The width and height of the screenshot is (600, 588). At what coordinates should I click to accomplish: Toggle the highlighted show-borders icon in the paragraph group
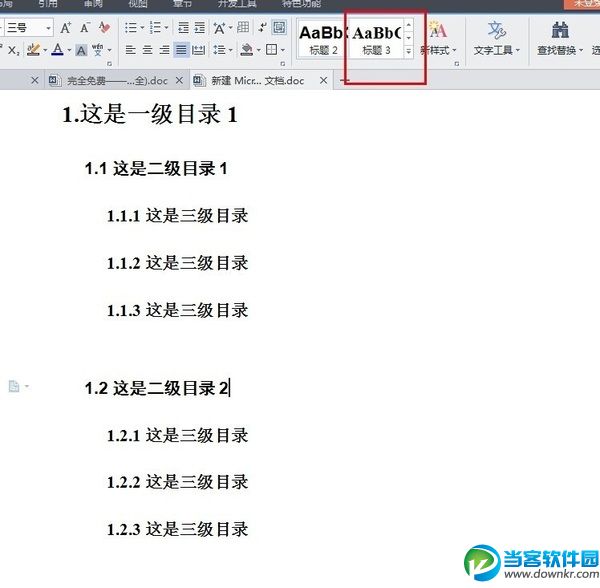pos(279,28)
